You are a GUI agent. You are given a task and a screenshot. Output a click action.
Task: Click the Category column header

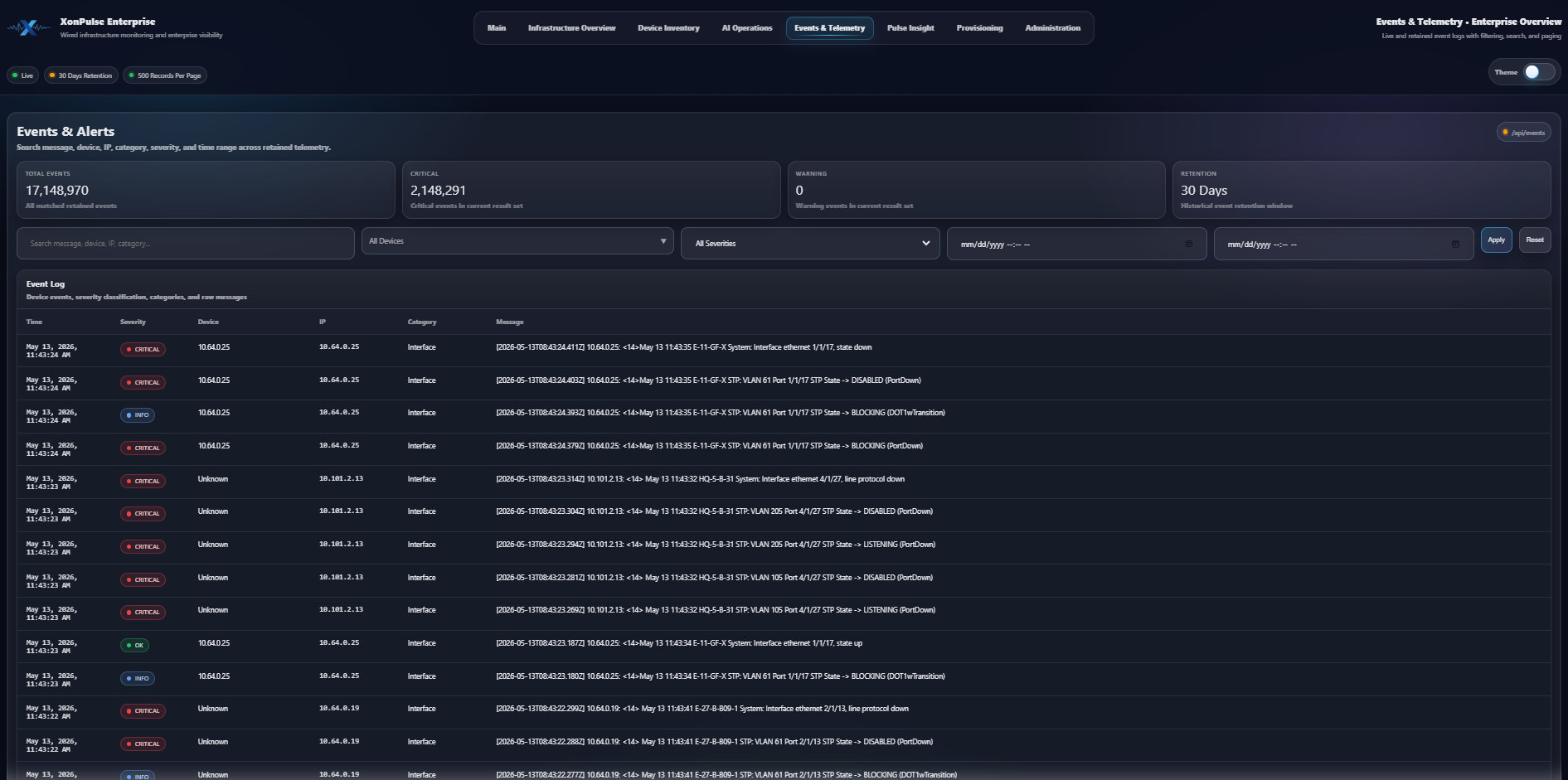(x=422, y=322)
